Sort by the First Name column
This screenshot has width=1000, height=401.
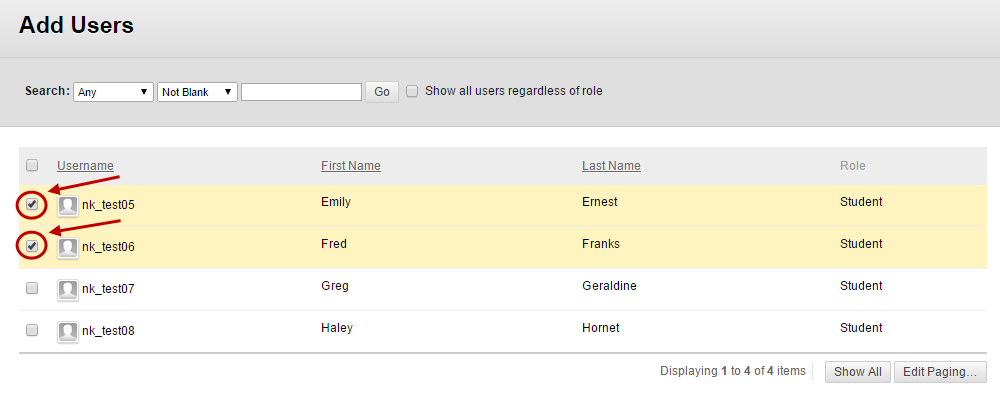pos(351,166)
